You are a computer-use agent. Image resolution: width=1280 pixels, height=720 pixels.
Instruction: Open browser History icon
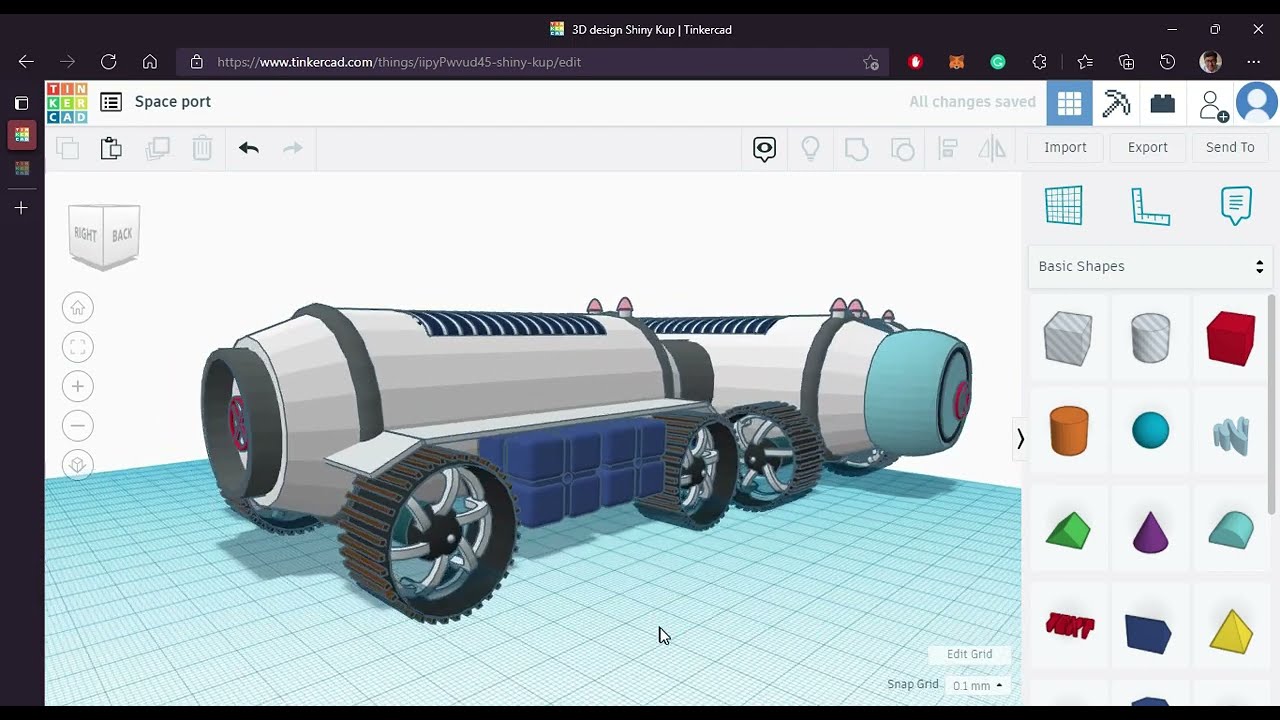(1167, 62)
